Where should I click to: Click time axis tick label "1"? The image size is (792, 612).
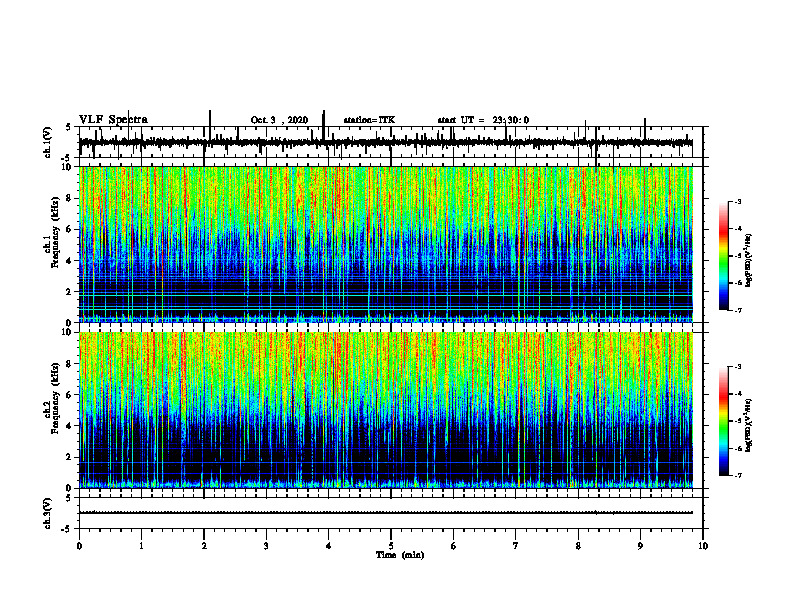coord(141,546)
